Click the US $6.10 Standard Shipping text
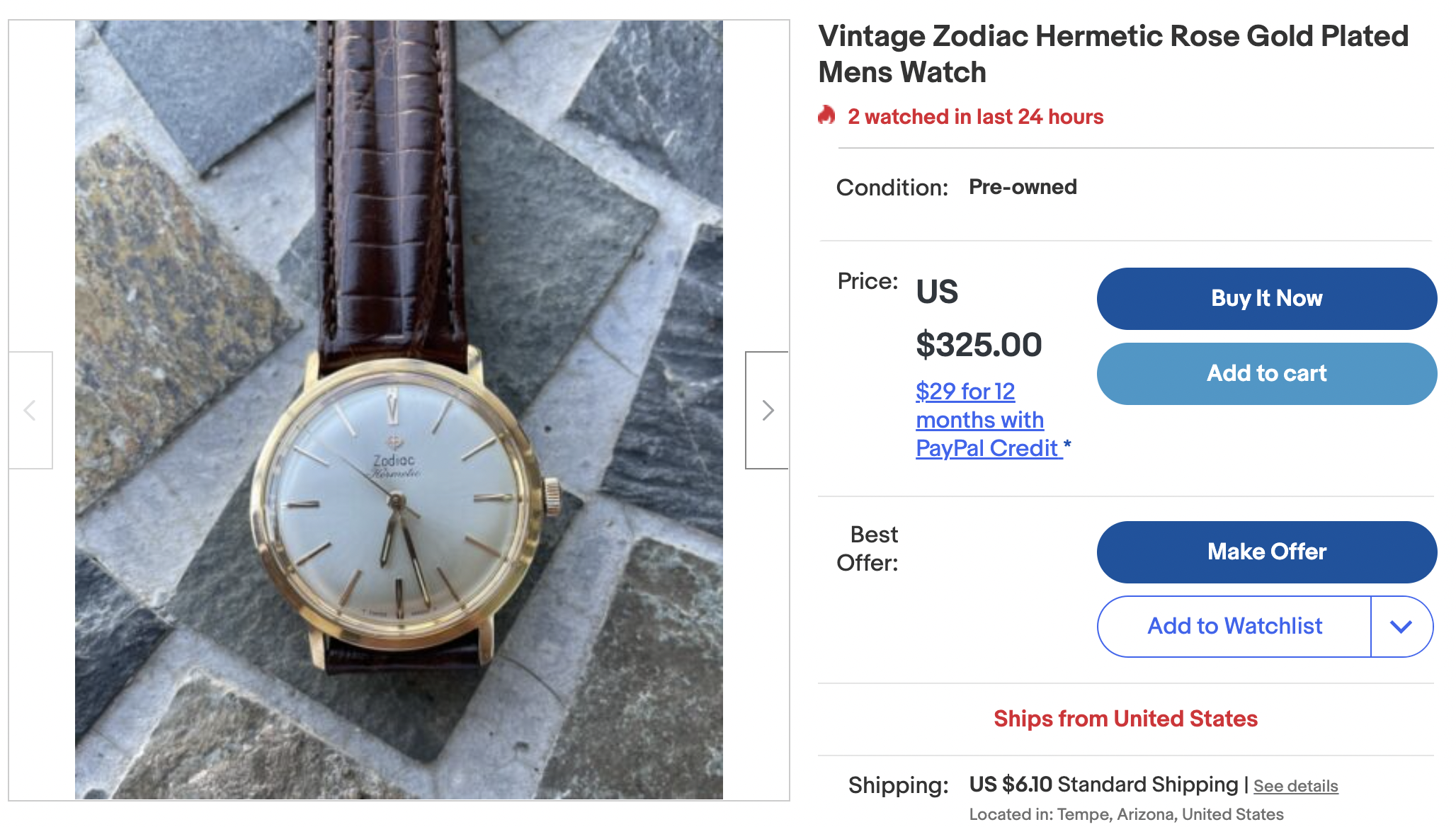1456x827 pixels. 1103,785
